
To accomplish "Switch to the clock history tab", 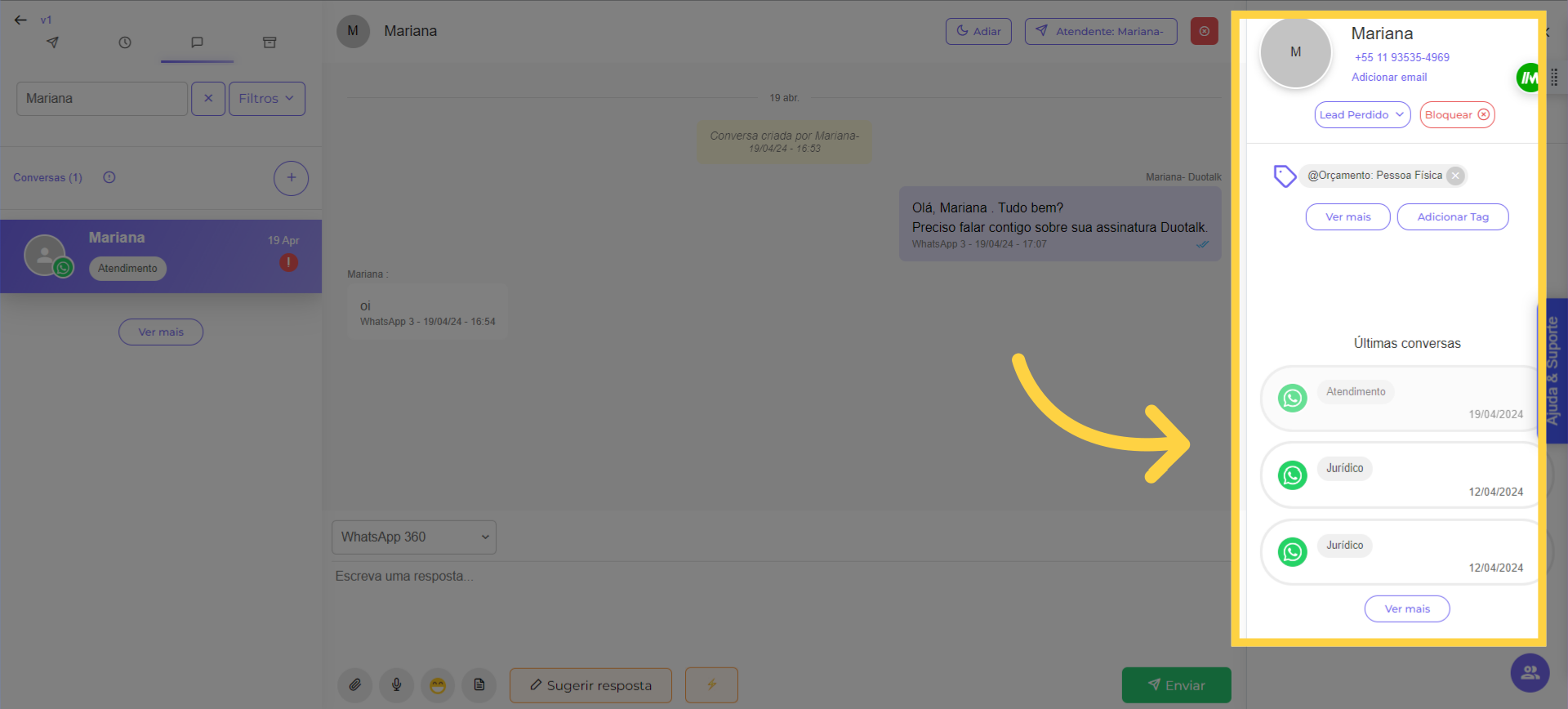I will pyautogui.click(x=125, y=42).
